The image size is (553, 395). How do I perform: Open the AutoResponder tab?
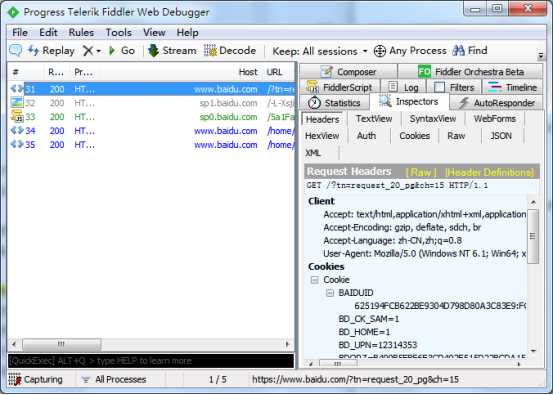pos(497,103)
